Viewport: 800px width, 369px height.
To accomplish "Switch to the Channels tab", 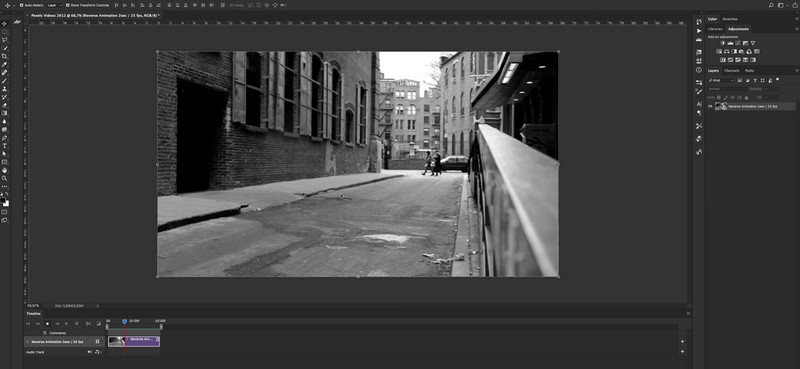I will click(732, 70).
